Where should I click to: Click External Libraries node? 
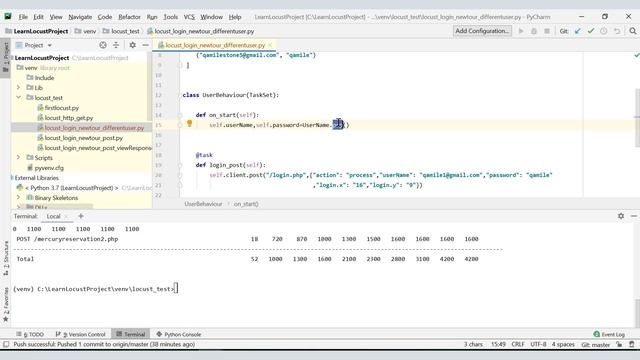pos(37,178)
